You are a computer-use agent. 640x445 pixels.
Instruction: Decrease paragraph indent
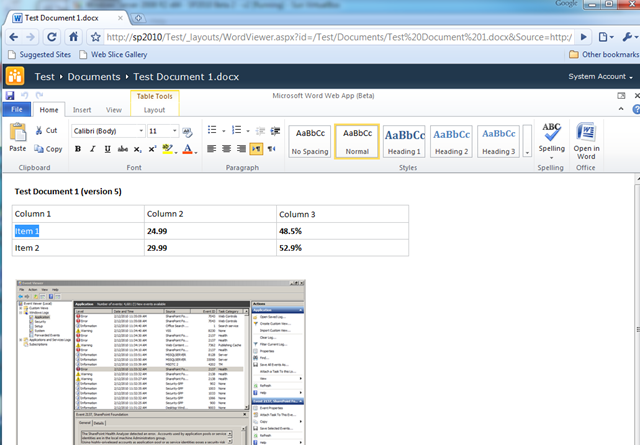pos(260,131)
